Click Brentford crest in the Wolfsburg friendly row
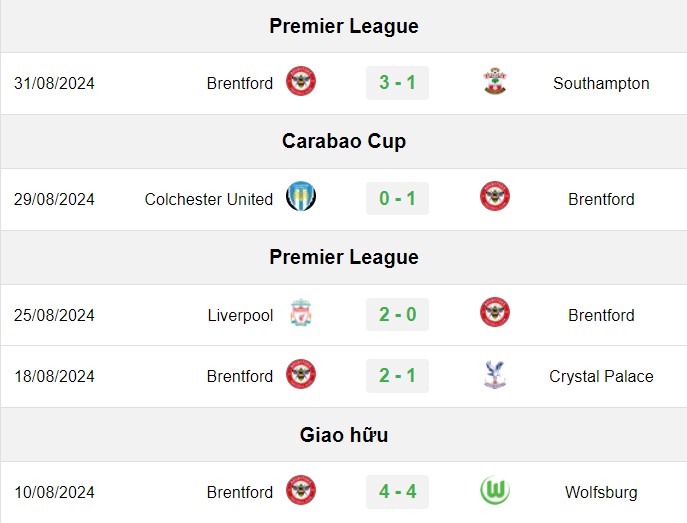This screenshot has height=523, width=687. click(301, 490)
